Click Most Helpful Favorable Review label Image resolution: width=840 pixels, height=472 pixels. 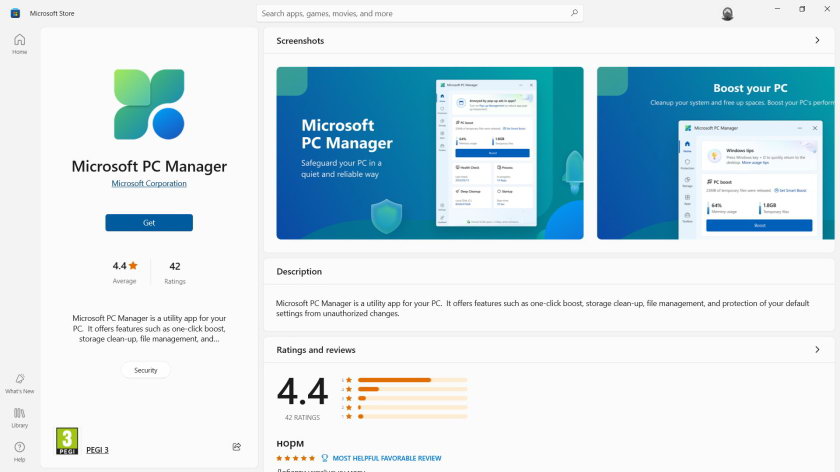(x=387, y=458)
